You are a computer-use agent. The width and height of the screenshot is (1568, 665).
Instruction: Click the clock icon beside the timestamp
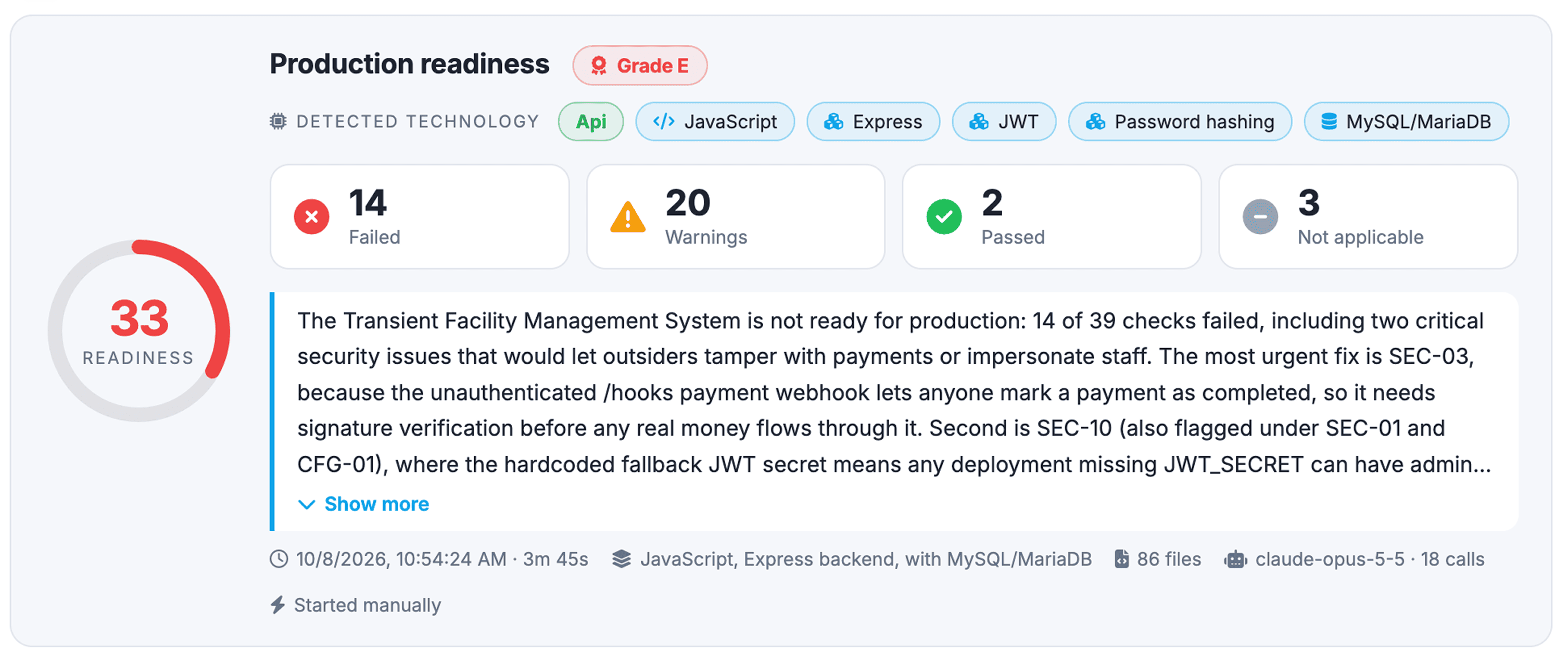click(x=279, y=558)
